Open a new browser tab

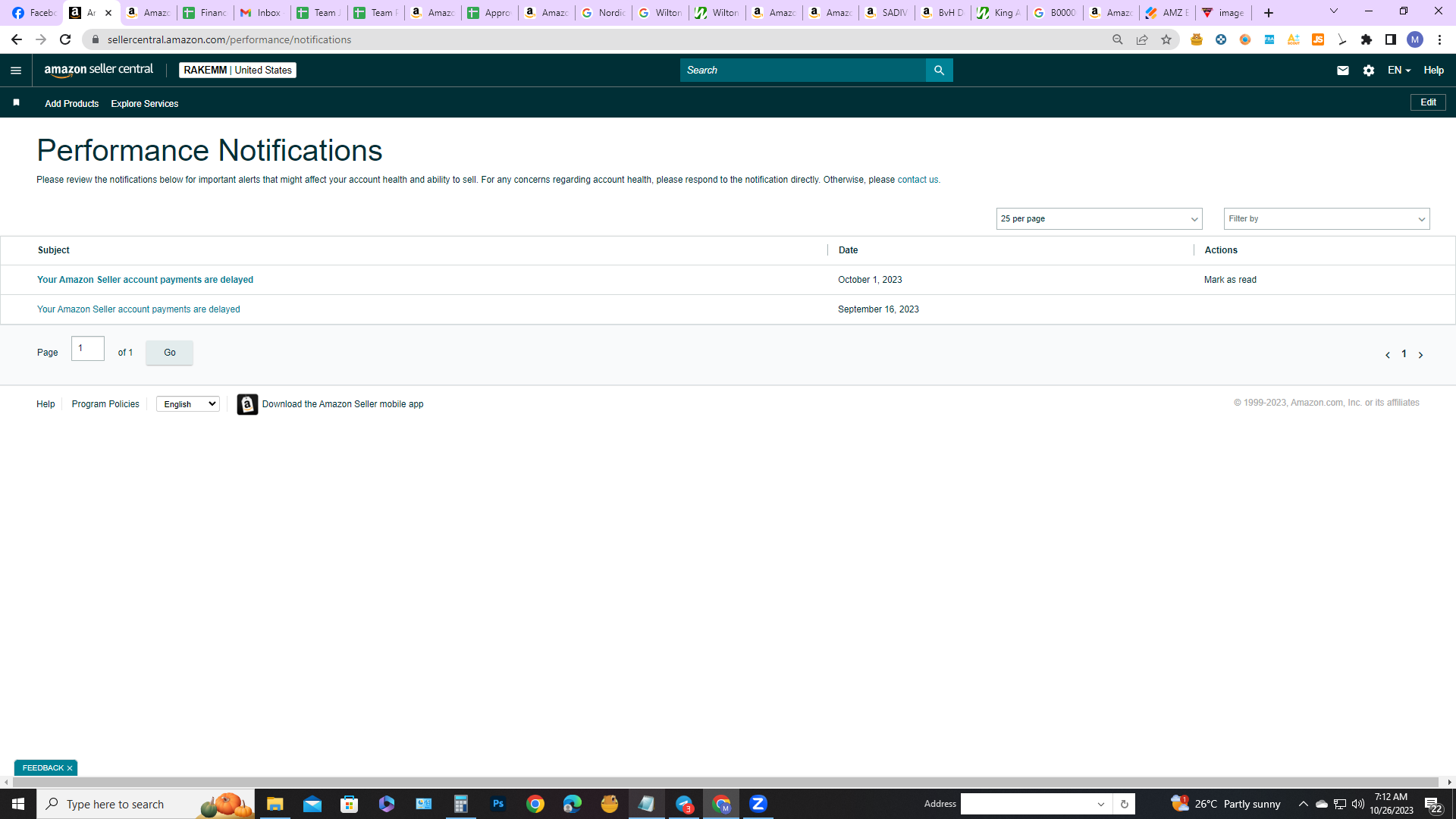click(x=1269, y=13)
